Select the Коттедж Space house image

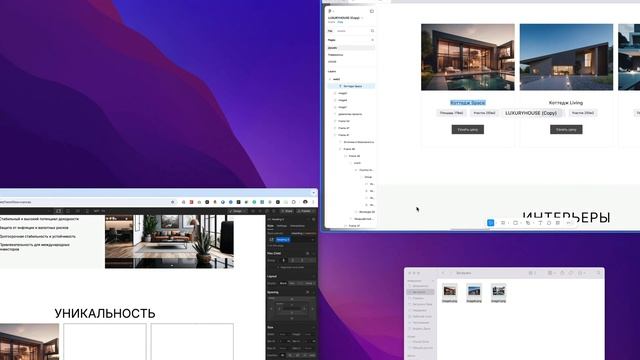(468, 57)
